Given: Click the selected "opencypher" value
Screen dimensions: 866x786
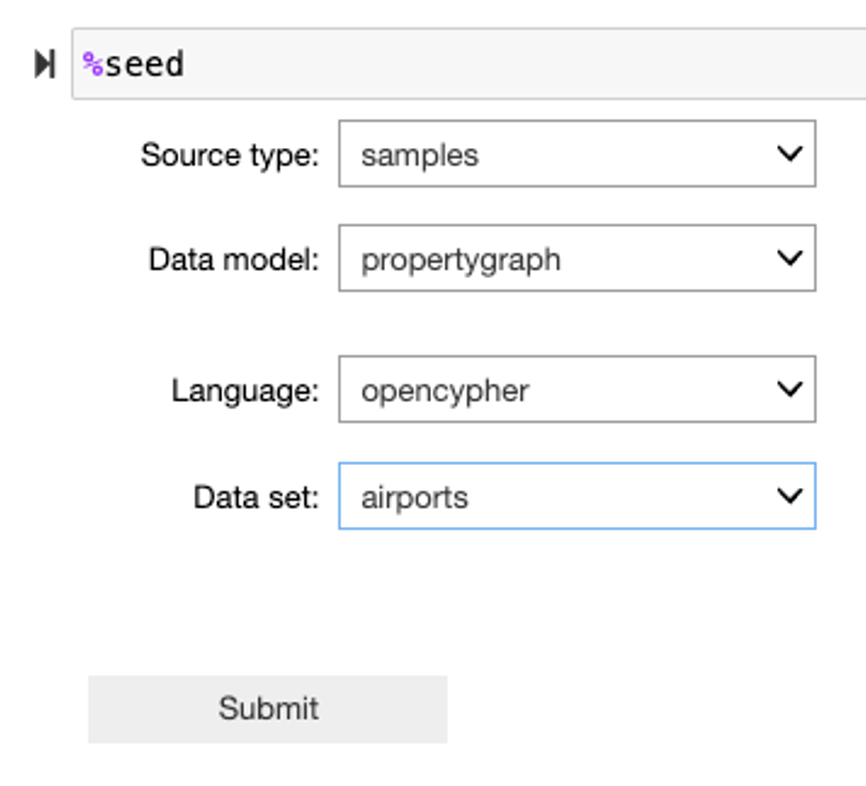Looking at the screenshot, I should tap(445, 390).
